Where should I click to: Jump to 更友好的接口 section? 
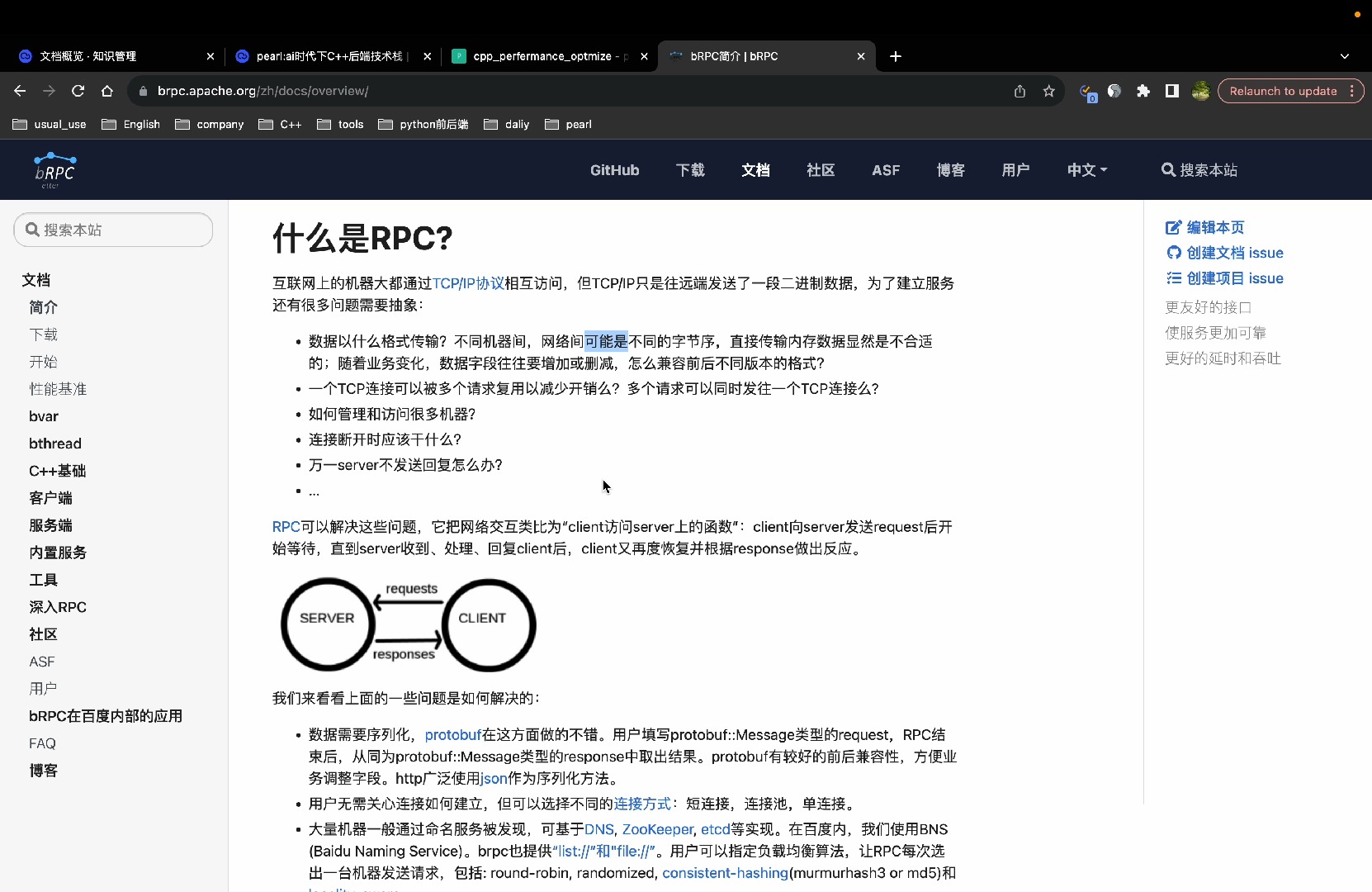pos(1209,307)
